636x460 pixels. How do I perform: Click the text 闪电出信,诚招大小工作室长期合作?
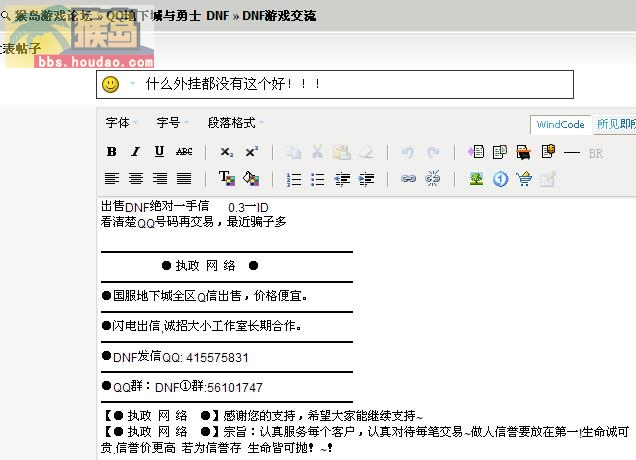[206, 326]
